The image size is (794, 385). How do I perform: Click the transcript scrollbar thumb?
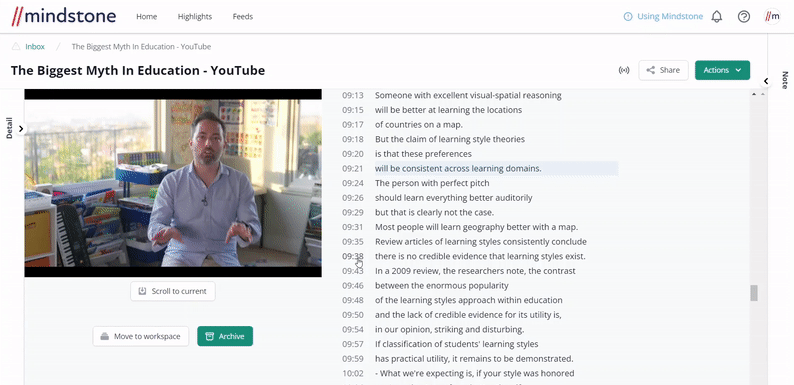point(754,293)
